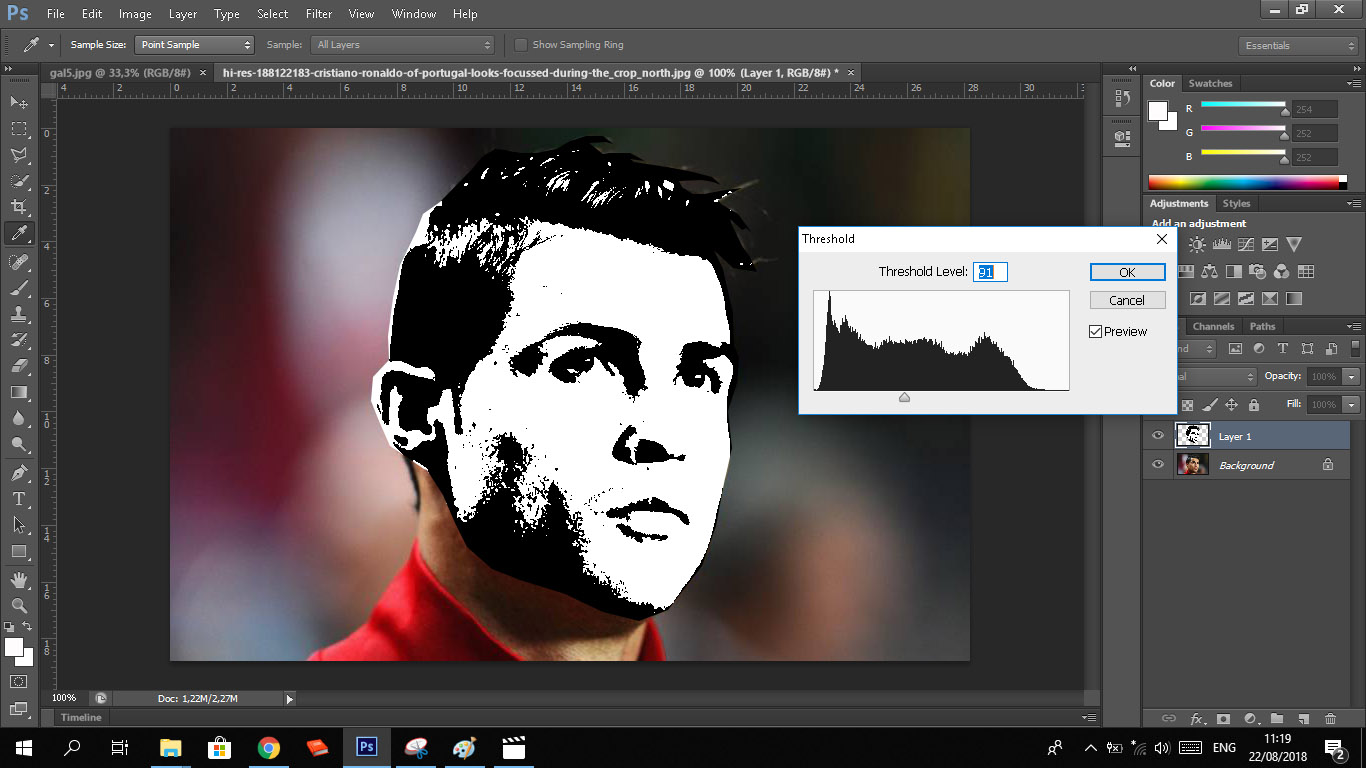Select the Horizontal Type tool

pyautogui.click(x=19, y=498)
